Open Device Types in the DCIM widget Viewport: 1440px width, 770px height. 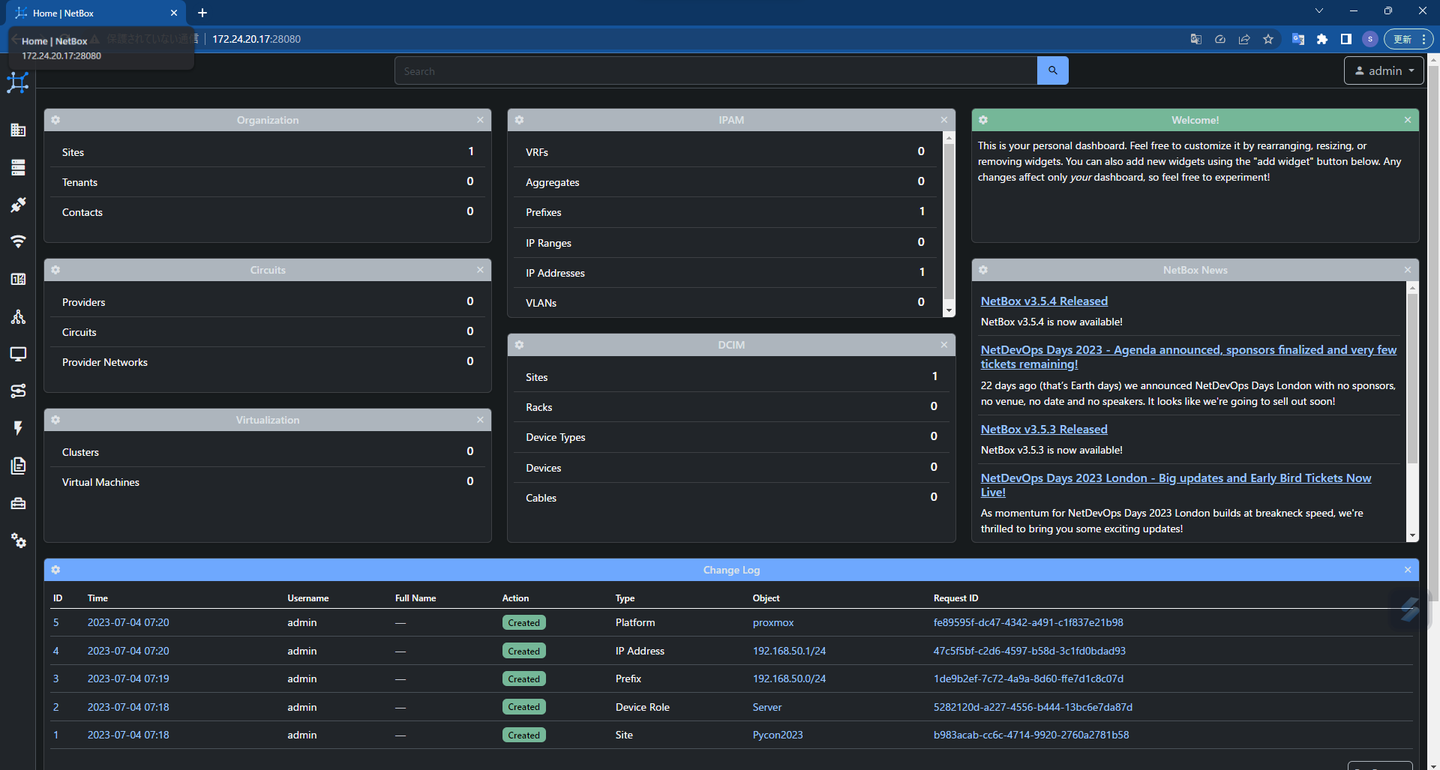(556, 437)
